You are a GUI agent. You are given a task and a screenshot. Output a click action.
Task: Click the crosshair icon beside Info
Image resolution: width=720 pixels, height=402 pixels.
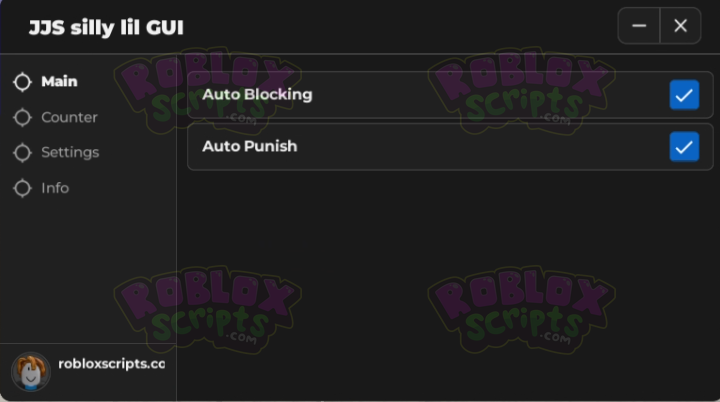[x=22, y=188]
